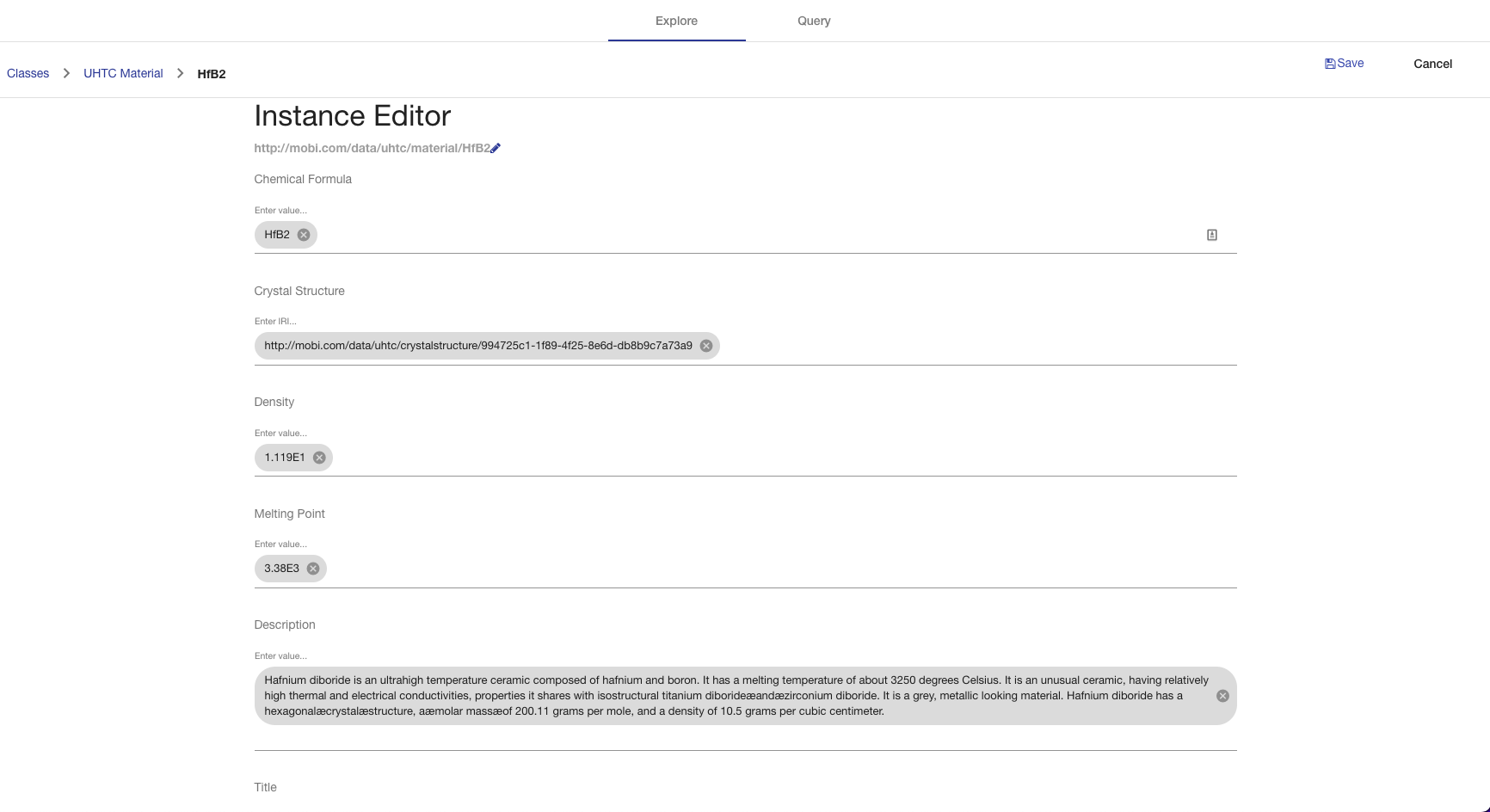Remove the 1.119E1 density value
This screenshot has height=812, width=1490.
[317, 457]
